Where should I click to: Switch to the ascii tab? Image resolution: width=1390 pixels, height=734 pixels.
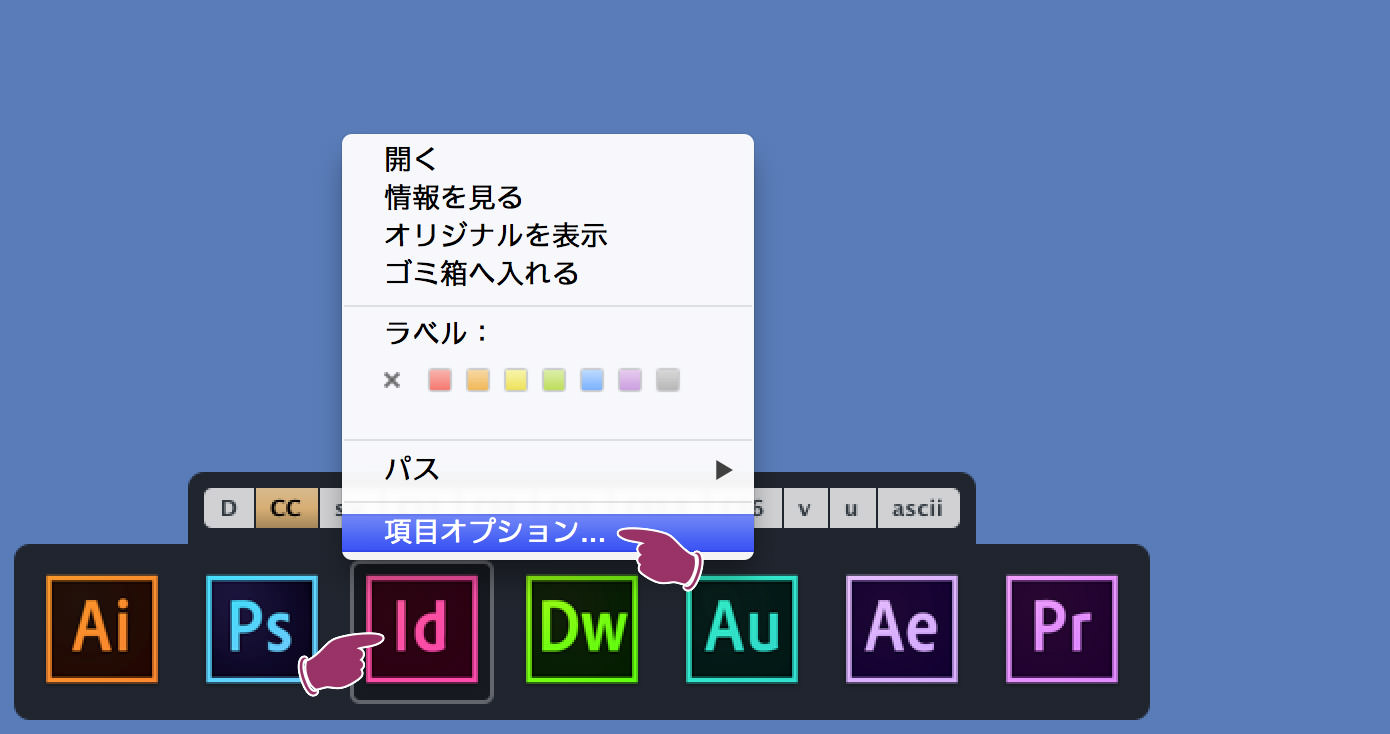918,508
